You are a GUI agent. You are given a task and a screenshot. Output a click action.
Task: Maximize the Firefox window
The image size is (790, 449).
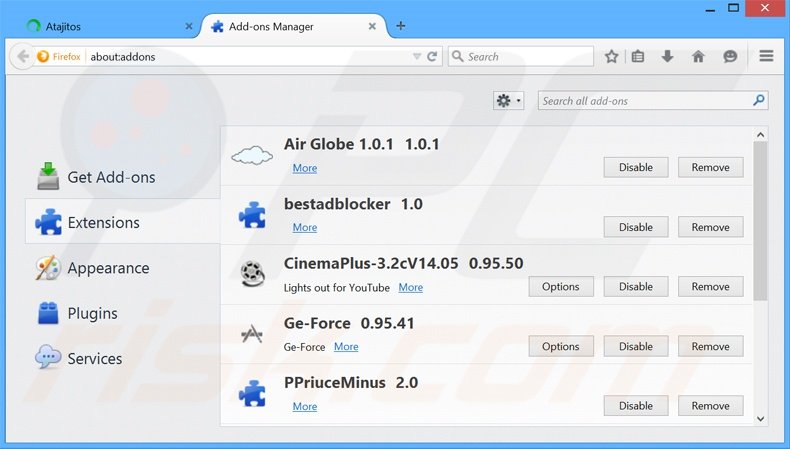pos(734,8)
